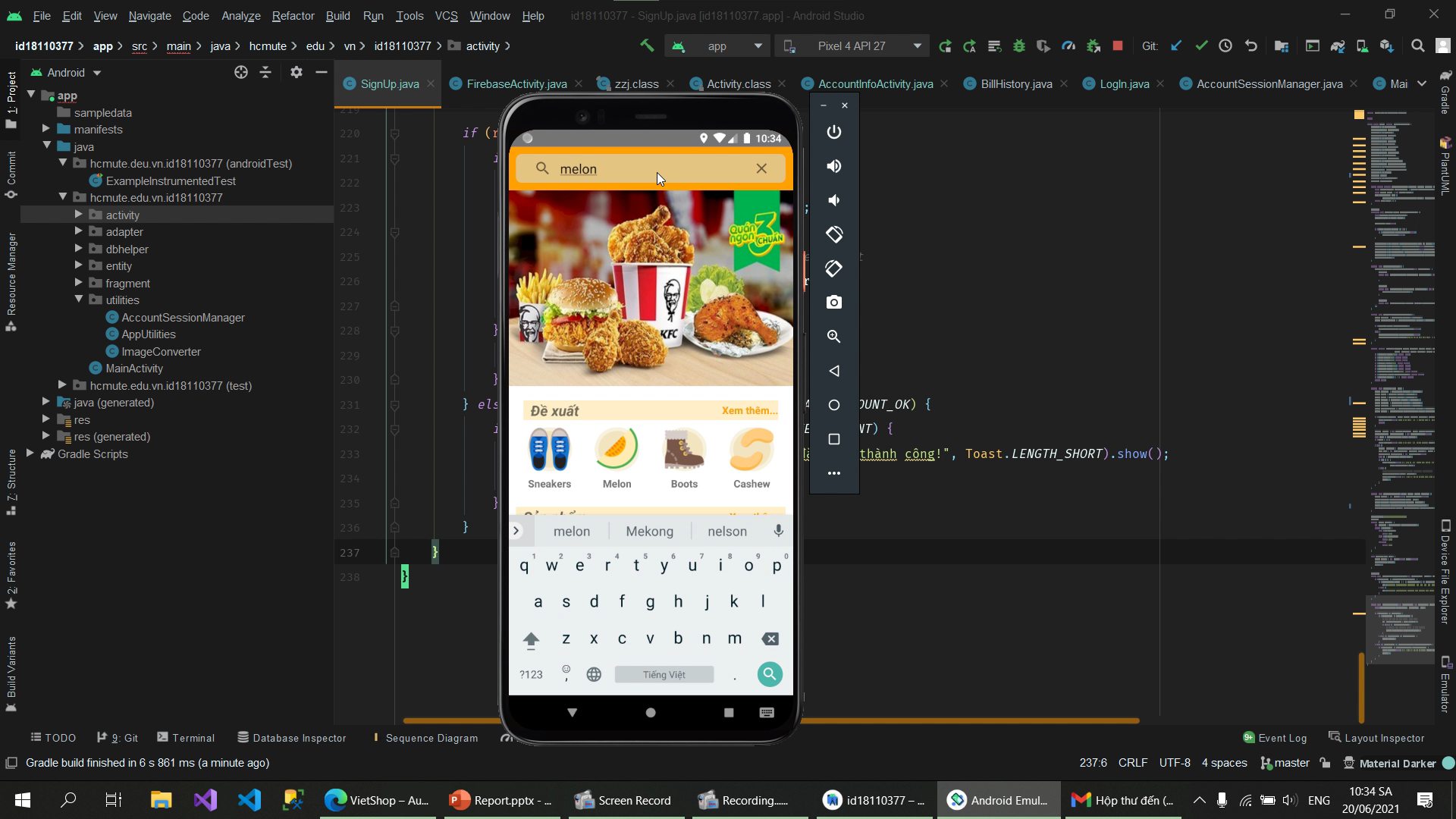
Task: Toggle voice input microphone on keyboard
Action: coord(778,531)
